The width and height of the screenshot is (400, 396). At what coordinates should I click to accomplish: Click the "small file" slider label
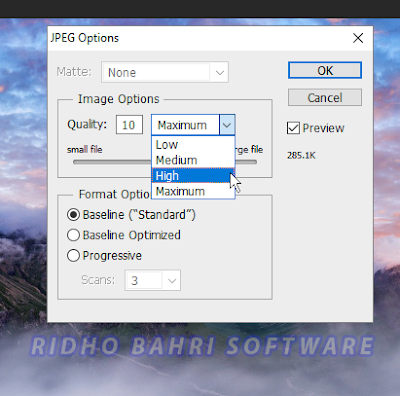pyautogui.click(x=85, y=149)
